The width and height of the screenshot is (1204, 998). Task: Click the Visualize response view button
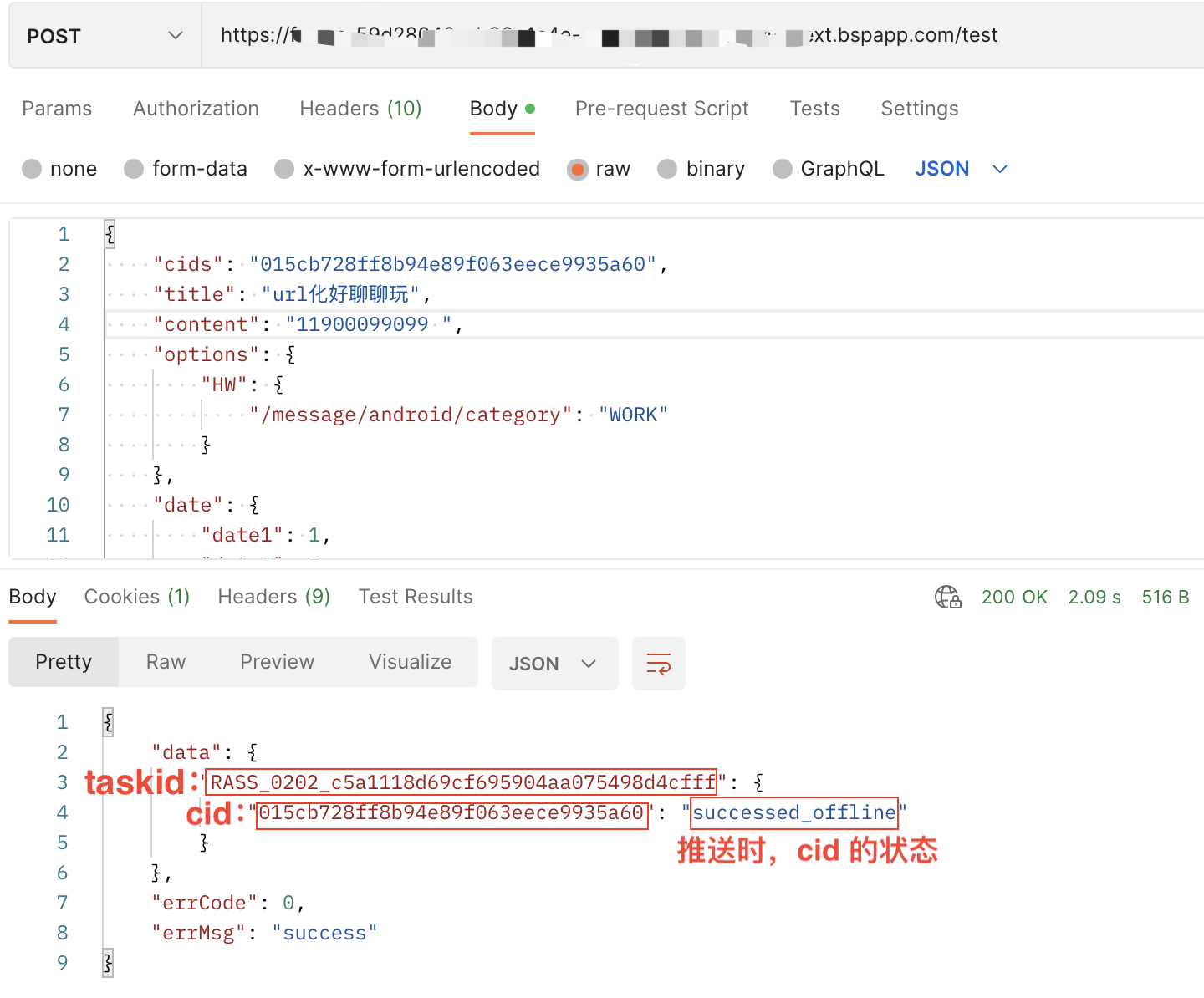click(410, 662)
